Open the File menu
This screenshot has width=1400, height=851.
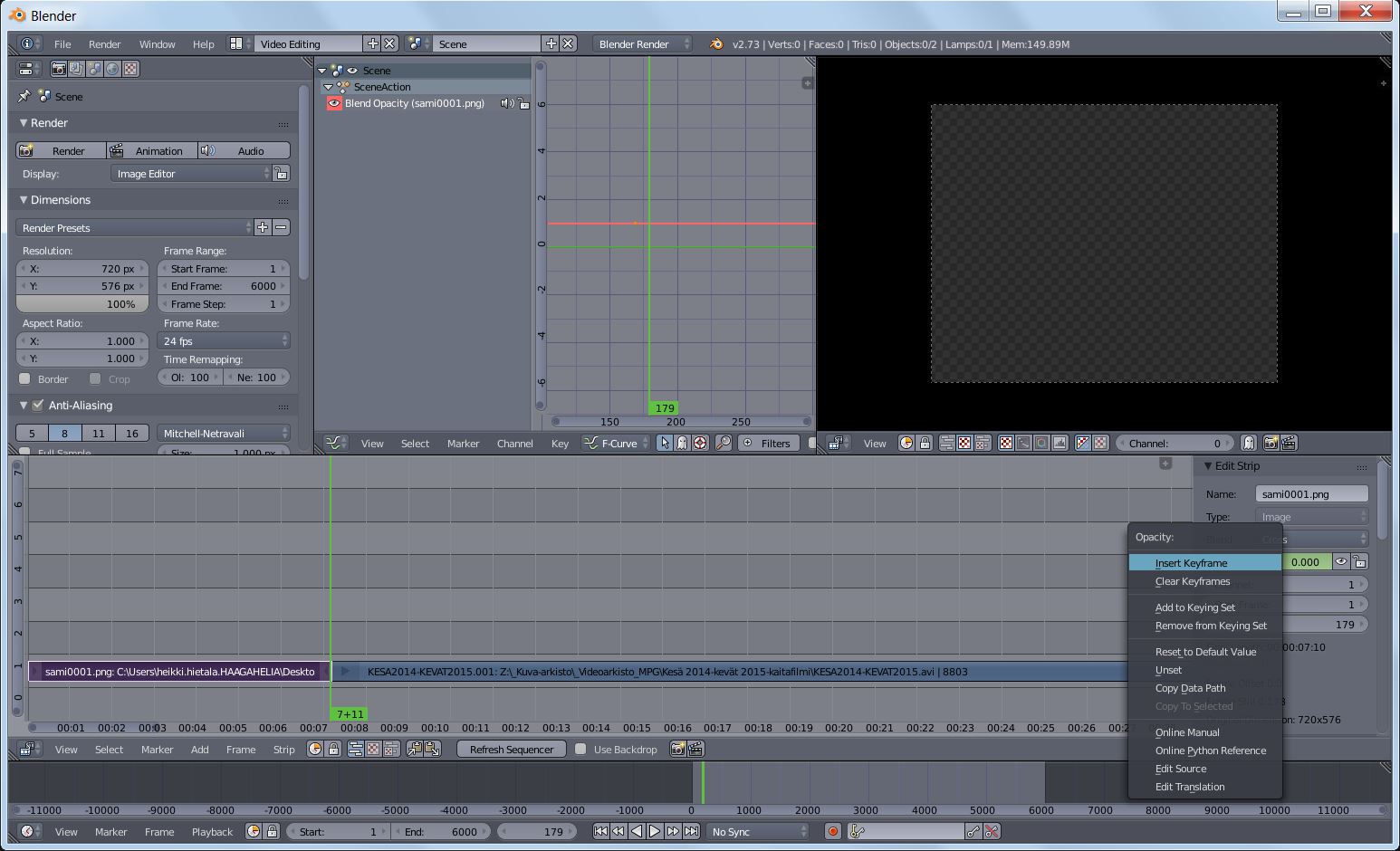62,43
